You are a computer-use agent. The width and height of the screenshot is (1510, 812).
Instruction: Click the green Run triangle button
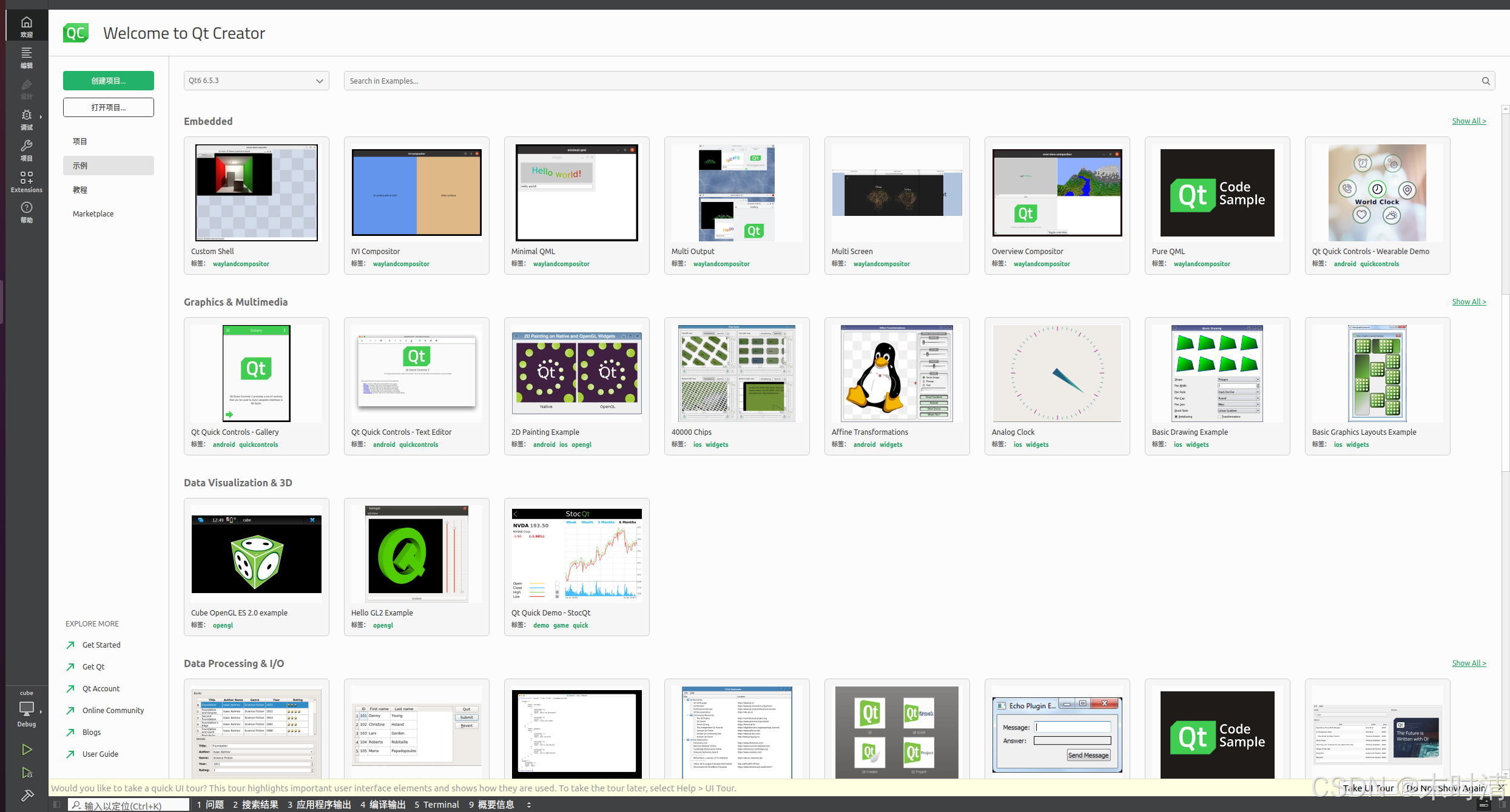(27, 750)
